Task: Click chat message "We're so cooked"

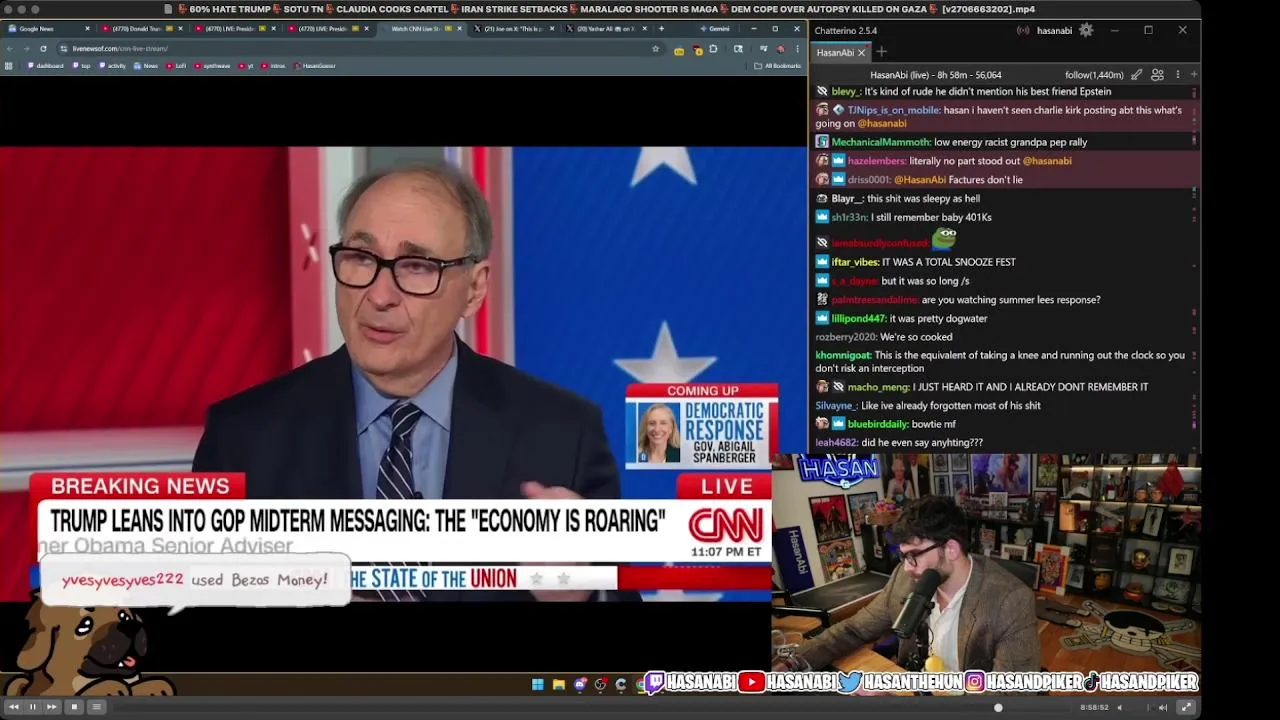Action: point(915,337)
